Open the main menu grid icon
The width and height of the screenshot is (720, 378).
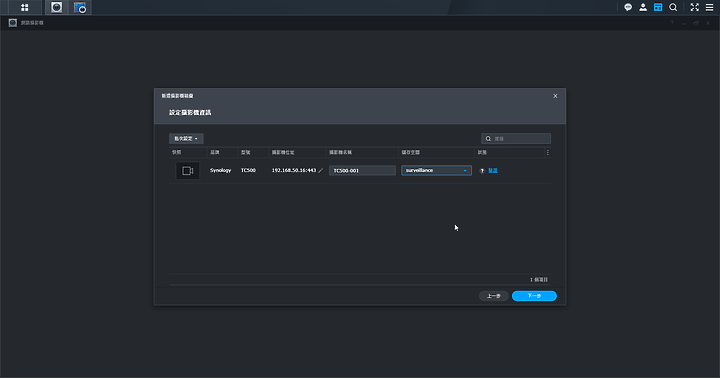pos(25,7)
